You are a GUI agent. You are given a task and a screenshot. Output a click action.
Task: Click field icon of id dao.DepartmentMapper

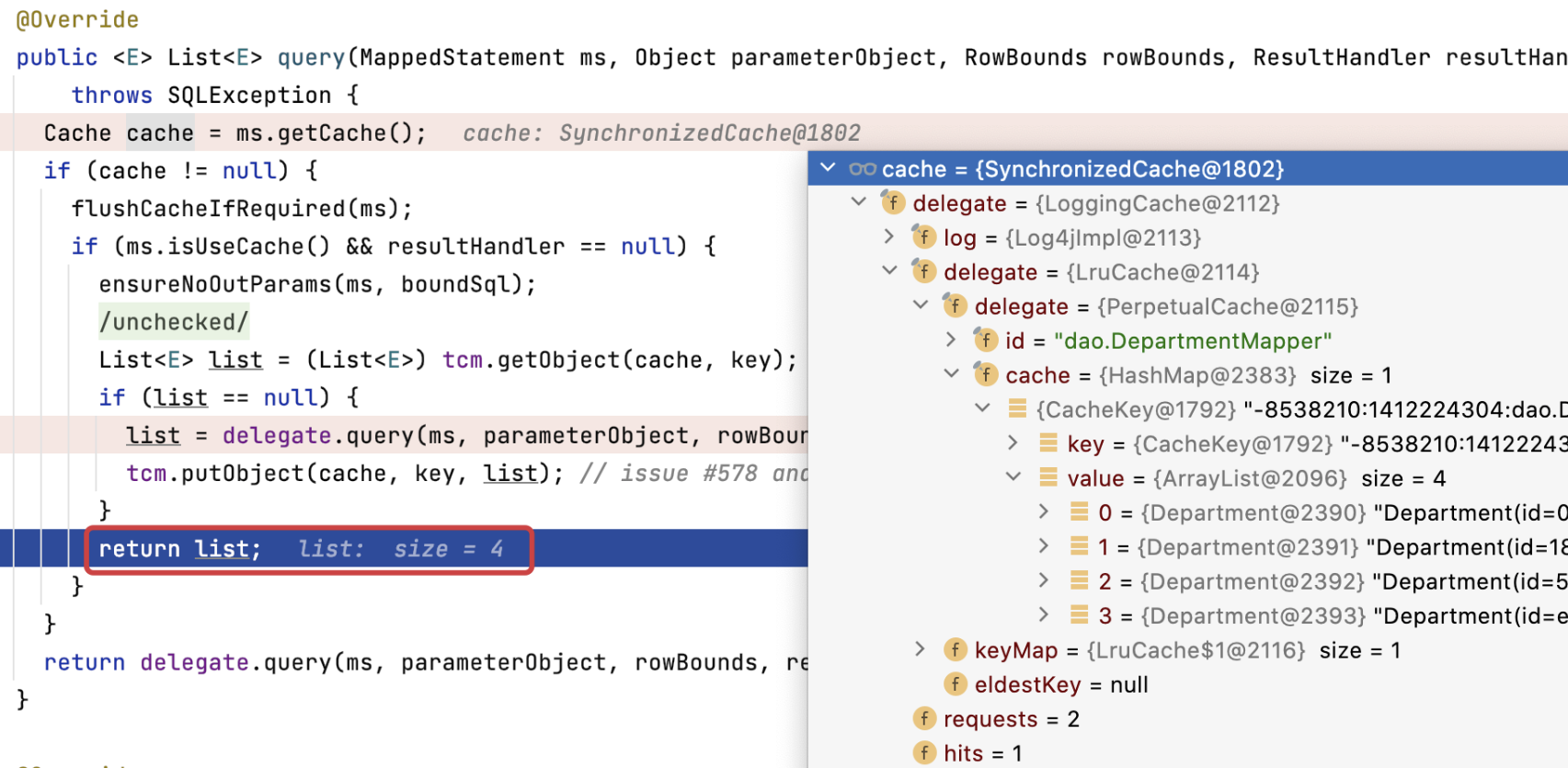pos(985,340)
